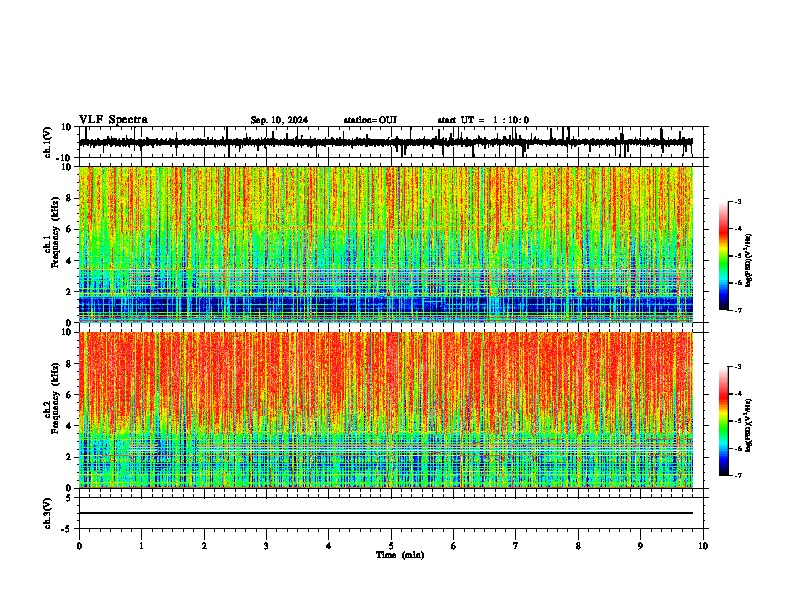Click the ch.1 spectrogram color scale bar
This screenshot has width=792, height=612.
(723, 256)
